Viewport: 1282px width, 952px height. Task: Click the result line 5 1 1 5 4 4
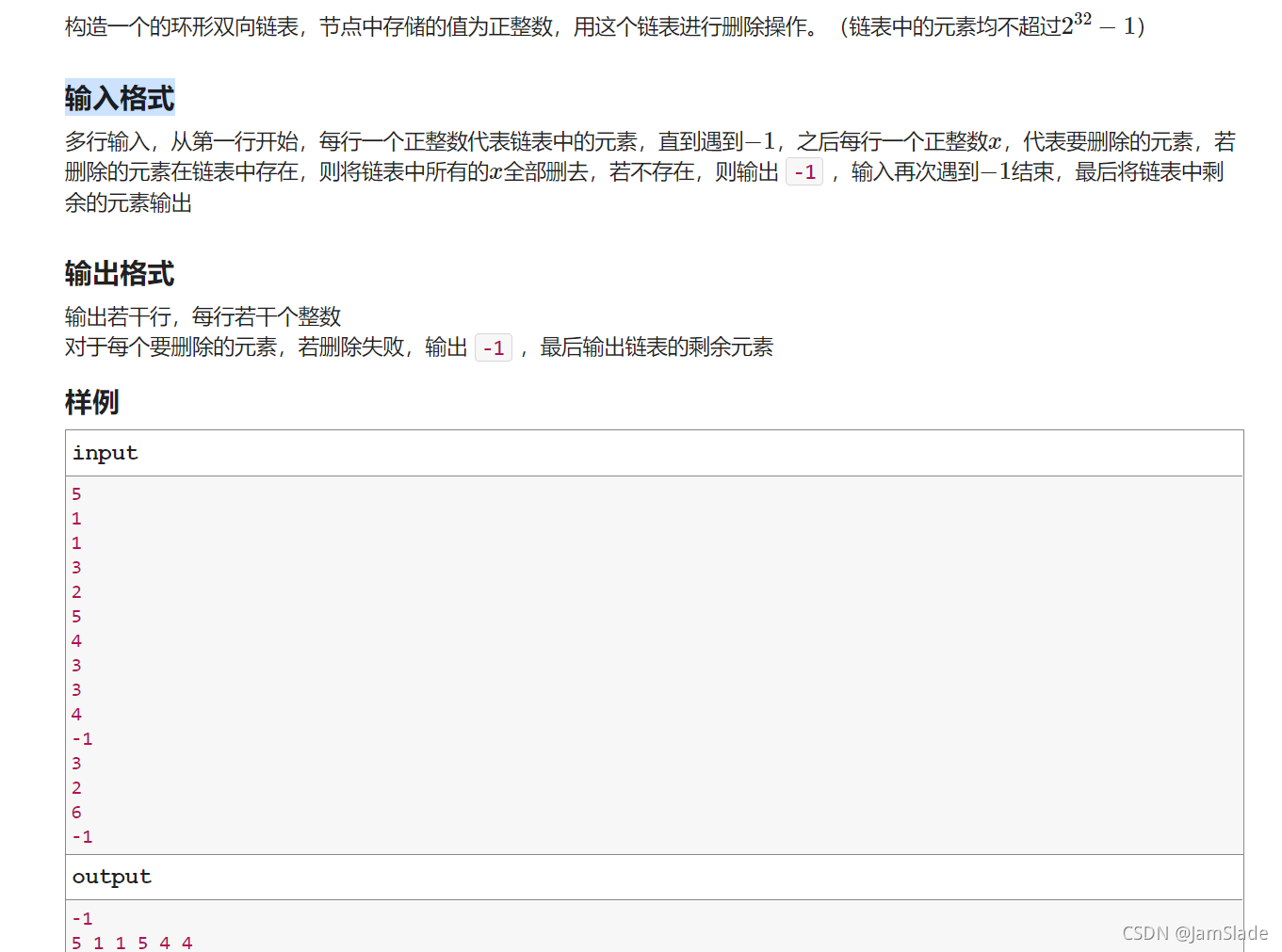pyautogui.click(x=132, y=943)
